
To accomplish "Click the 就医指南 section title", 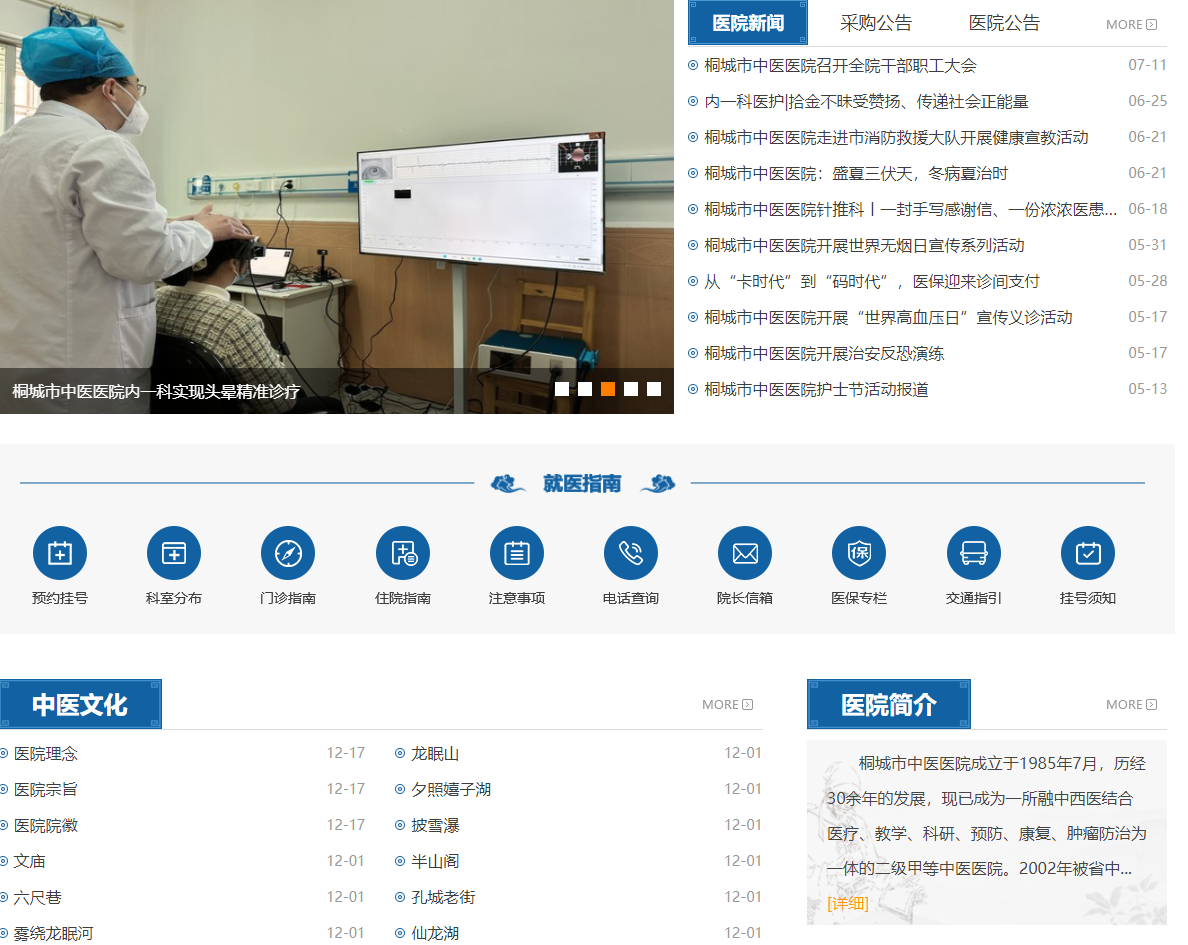I will [x=582, y=483].
